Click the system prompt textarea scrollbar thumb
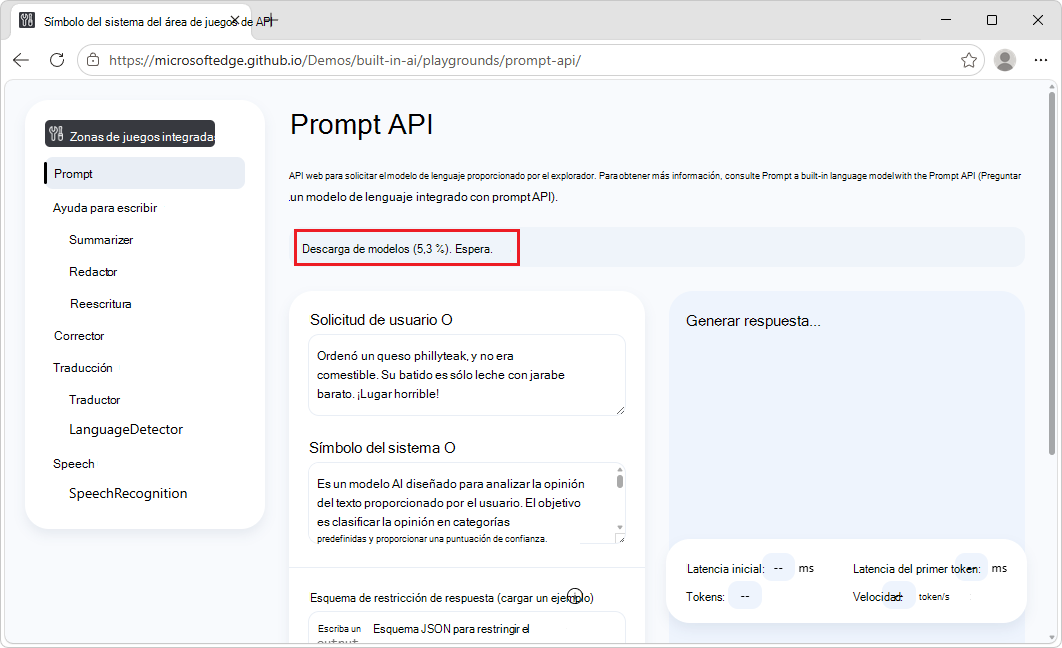This screenshot has width=1062, height=648. [x=620, y=481]
